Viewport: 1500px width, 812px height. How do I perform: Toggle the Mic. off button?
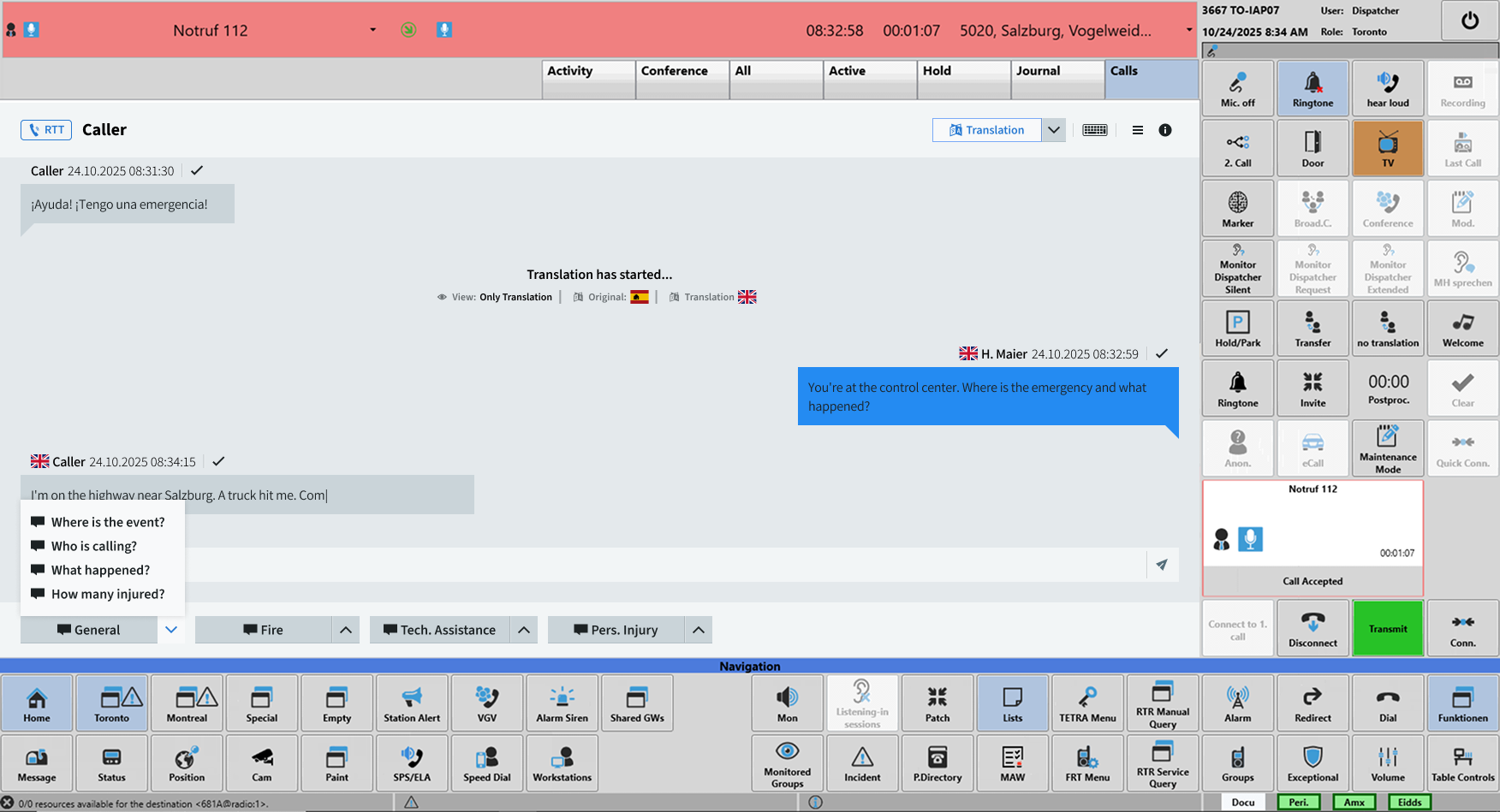(1237, 88)
